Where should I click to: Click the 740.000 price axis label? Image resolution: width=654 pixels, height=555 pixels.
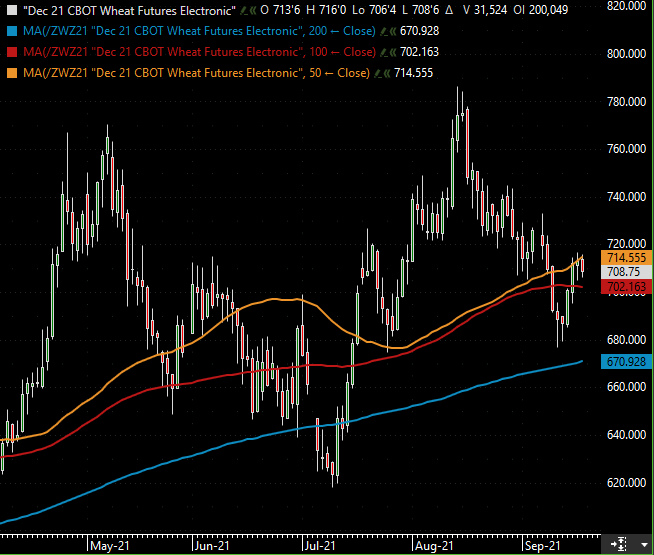click(626, 197)
